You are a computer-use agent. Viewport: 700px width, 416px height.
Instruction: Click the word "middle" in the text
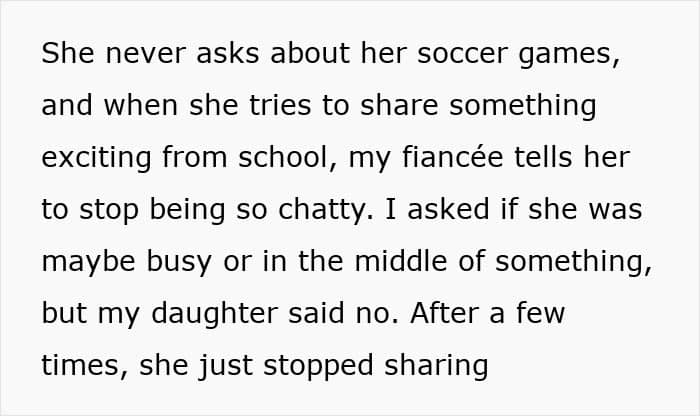coord(400,261)
